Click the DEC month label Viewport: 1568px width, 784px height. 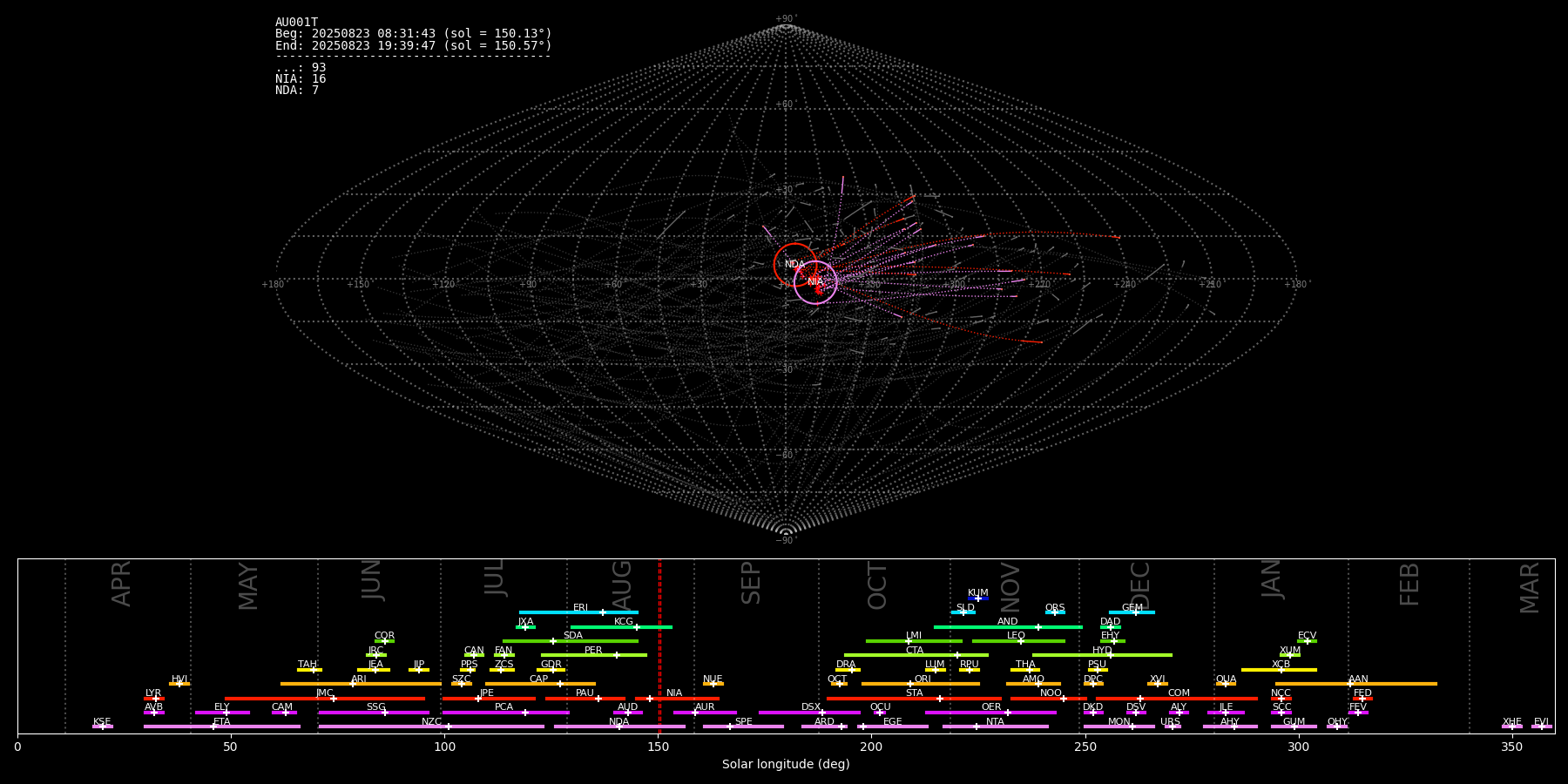click(x=1140, y=585)
